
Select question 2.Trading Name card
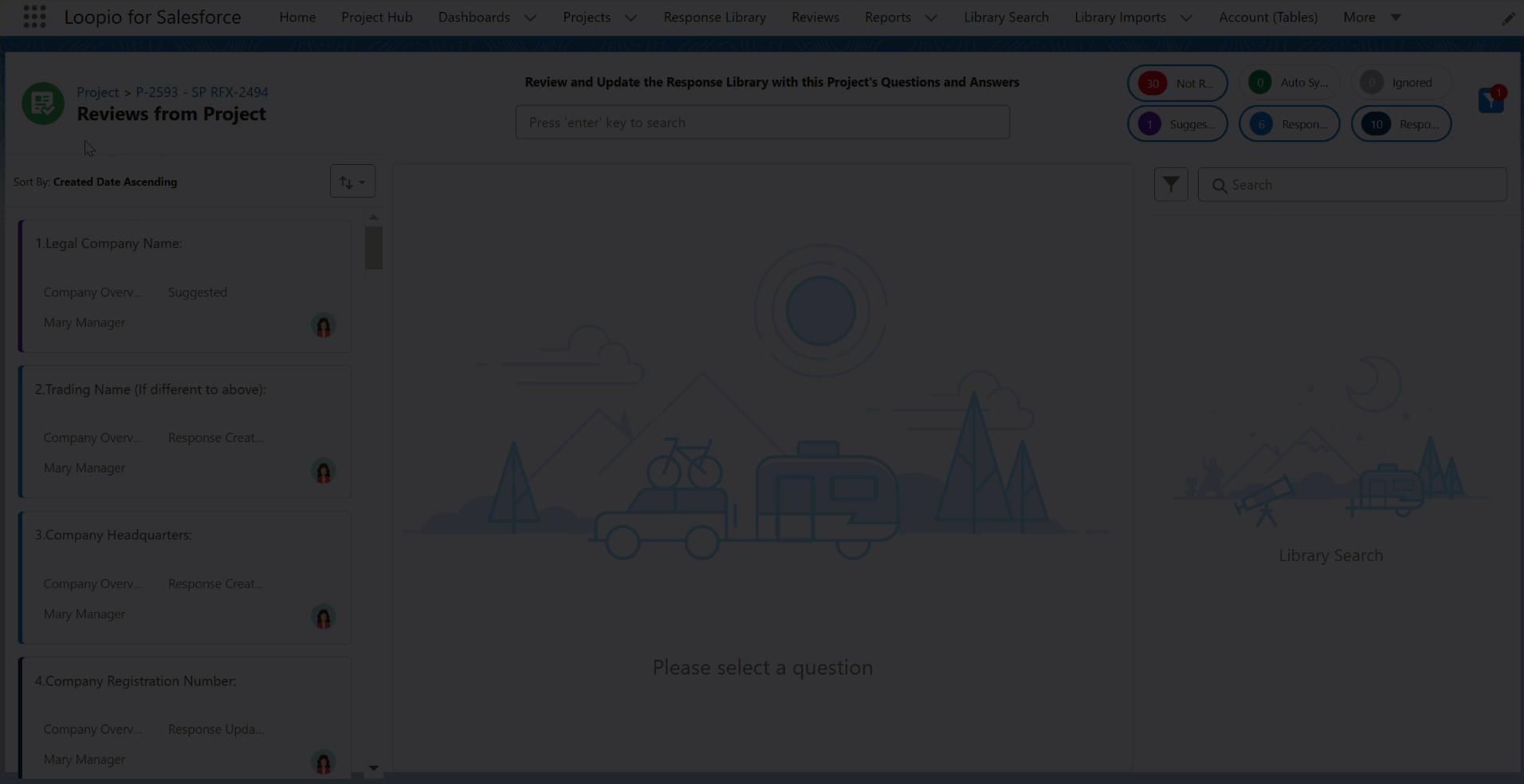(184, 432)
